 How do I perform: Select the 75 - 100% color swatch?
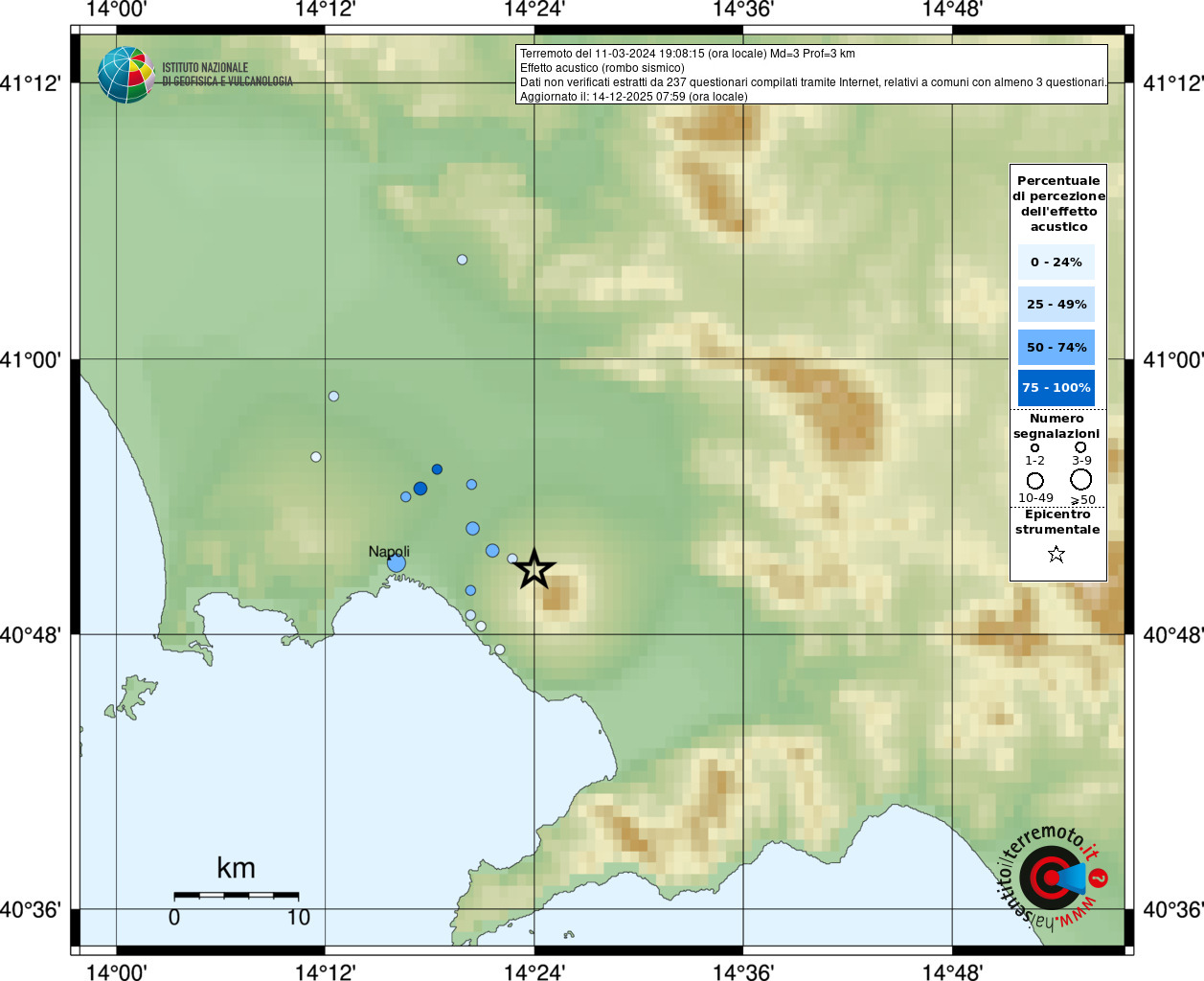[x=1056, y=388]
